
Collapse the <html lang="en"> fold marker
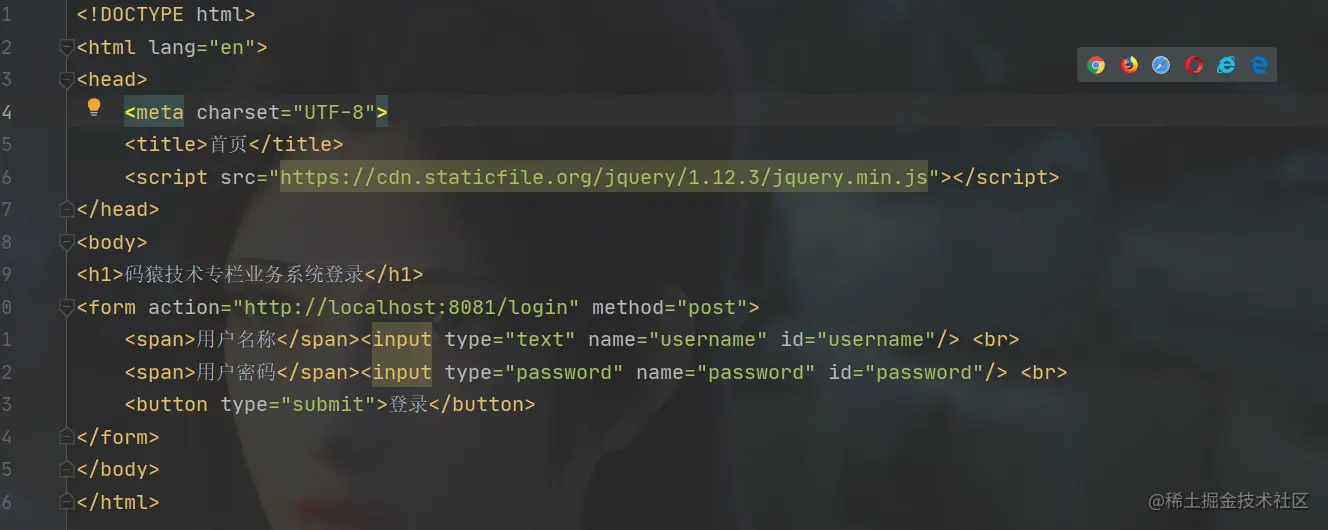coord(67,47)
